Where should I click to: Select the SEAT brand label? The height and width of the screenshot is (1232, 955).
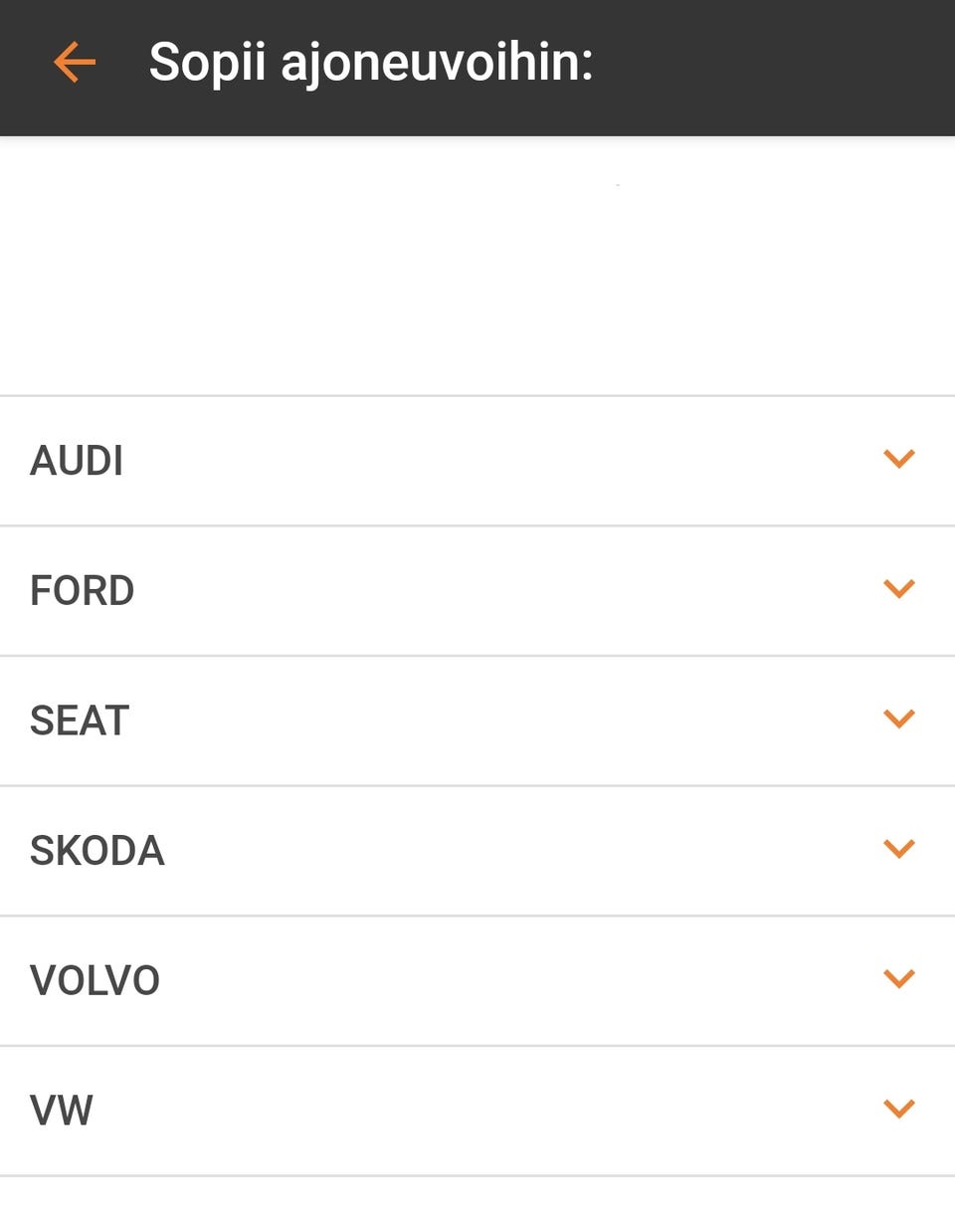pos(80,720)
